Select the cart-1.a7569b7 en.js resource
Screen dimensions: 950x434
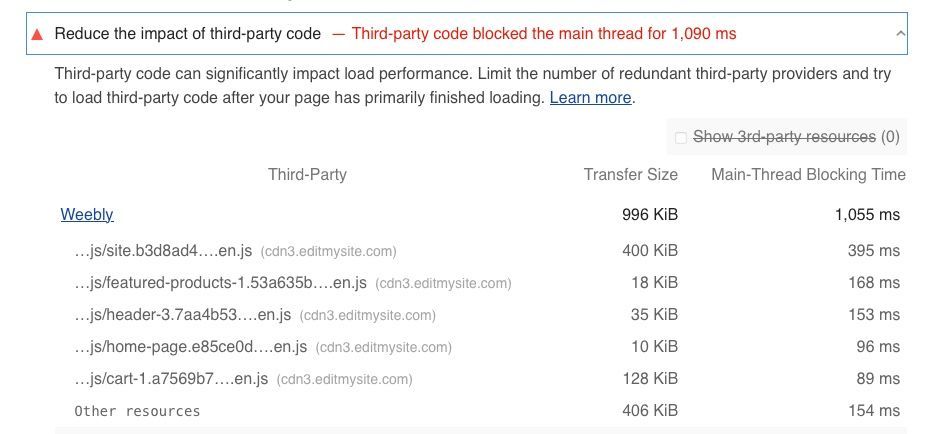point(171,379)
